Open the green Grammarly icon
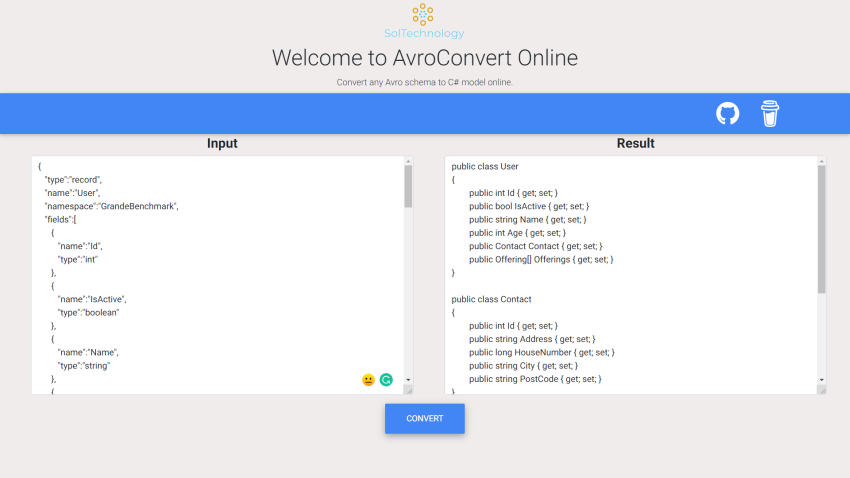 click(x=386, y=380)
